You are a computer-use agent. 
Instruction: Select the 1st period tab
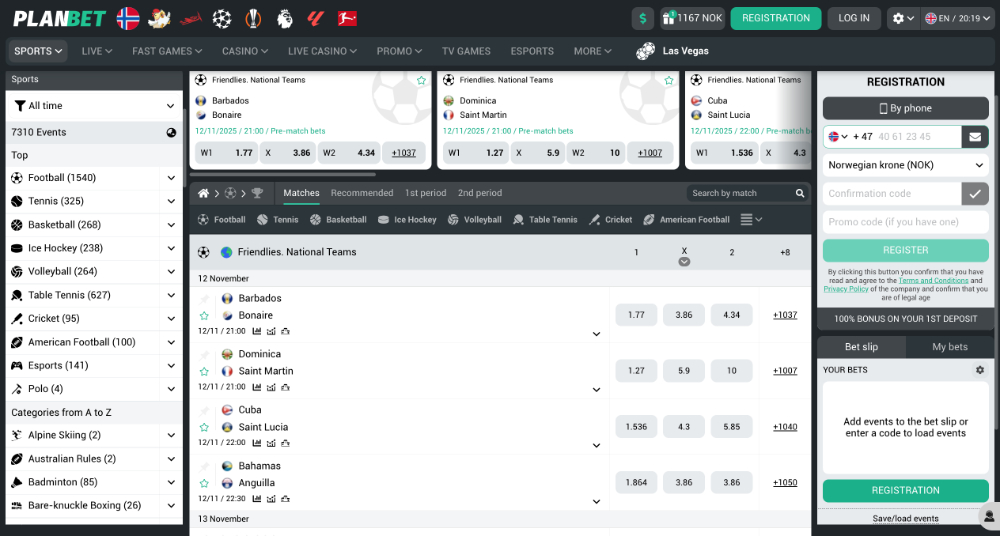[425, 193]
